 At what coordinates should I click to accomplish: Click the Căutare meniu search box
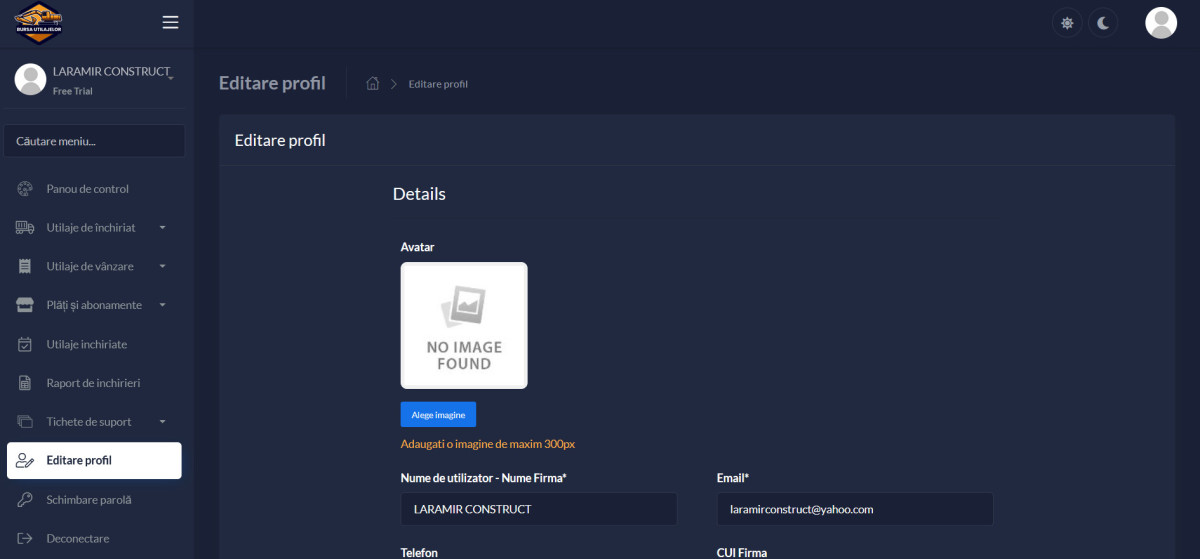point(94,141)
